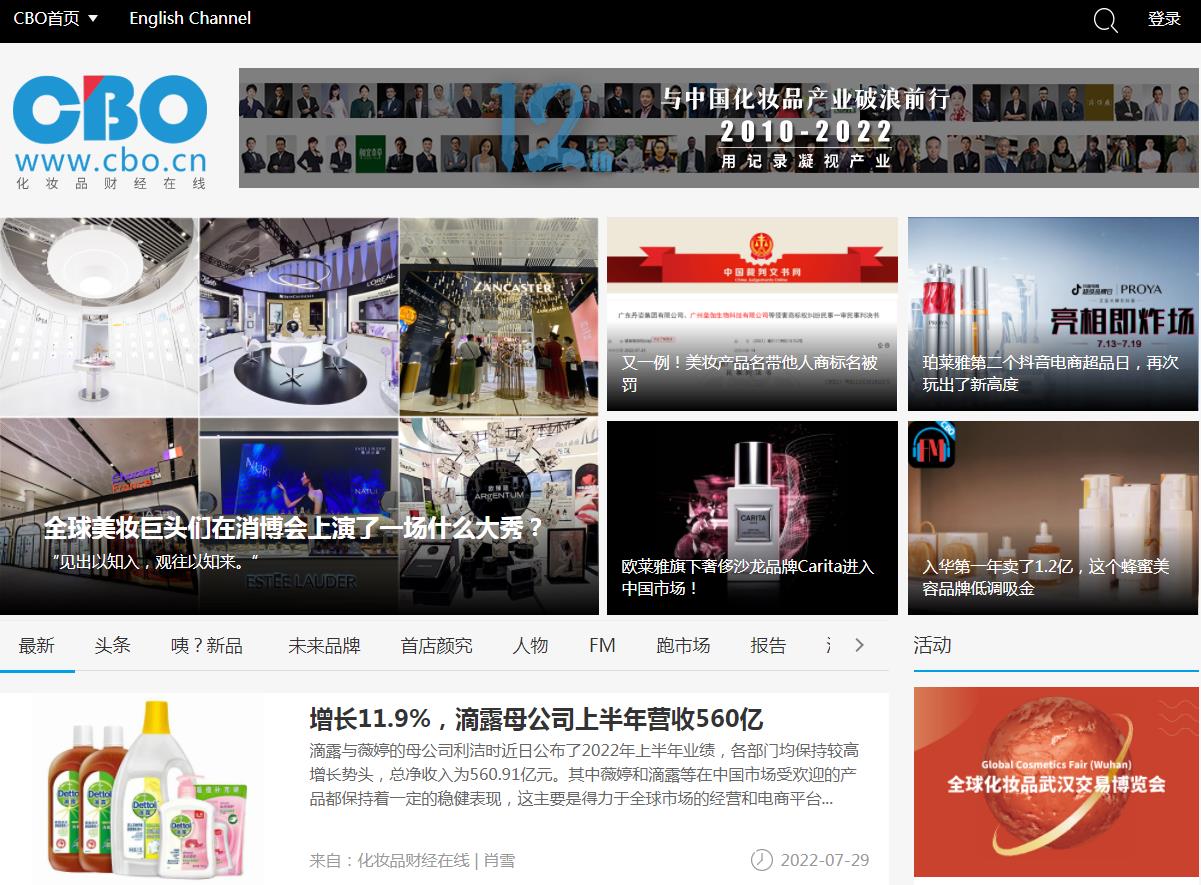Open article 增长11.9%，滴露母公司上半年营收560亿
Viewport: 1201px width, 885px height.
pyautogui.click(x=536, y=719)
